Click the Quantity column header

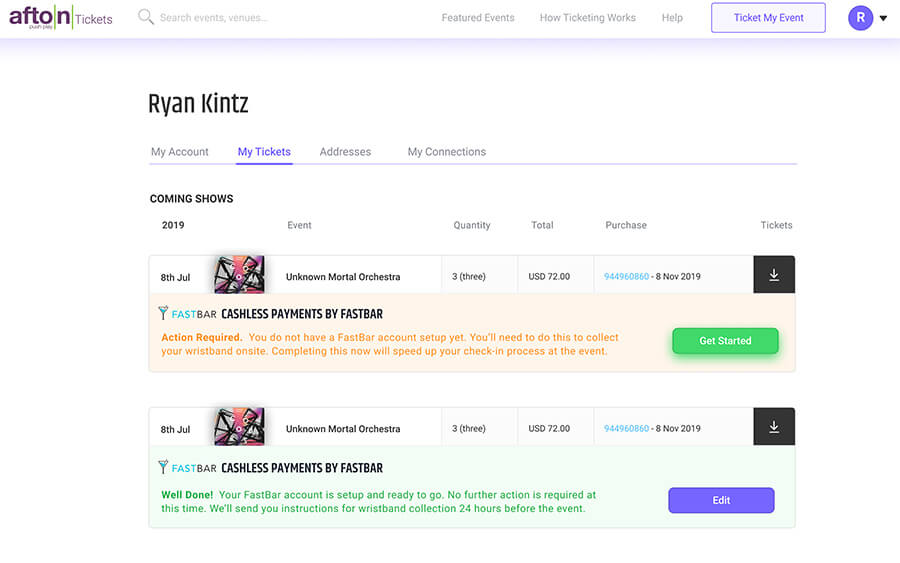click(472, 225)
